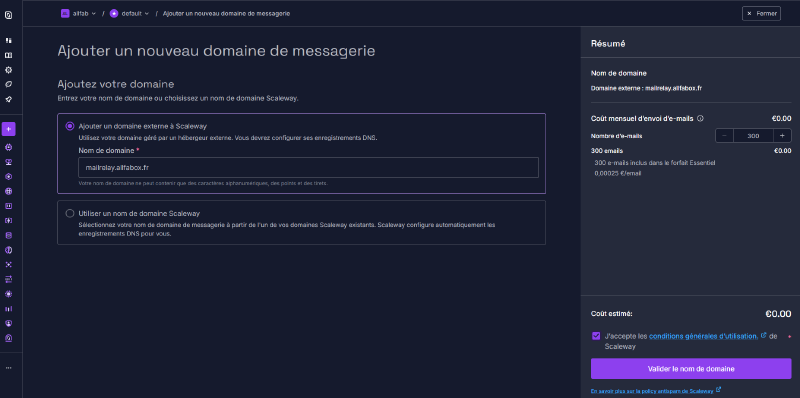The width and height of the screenshot is (800, 398).
Task: Select 'Ajouter un domaine externe à Scaleway' radio
Action: [x=70, y=126]
